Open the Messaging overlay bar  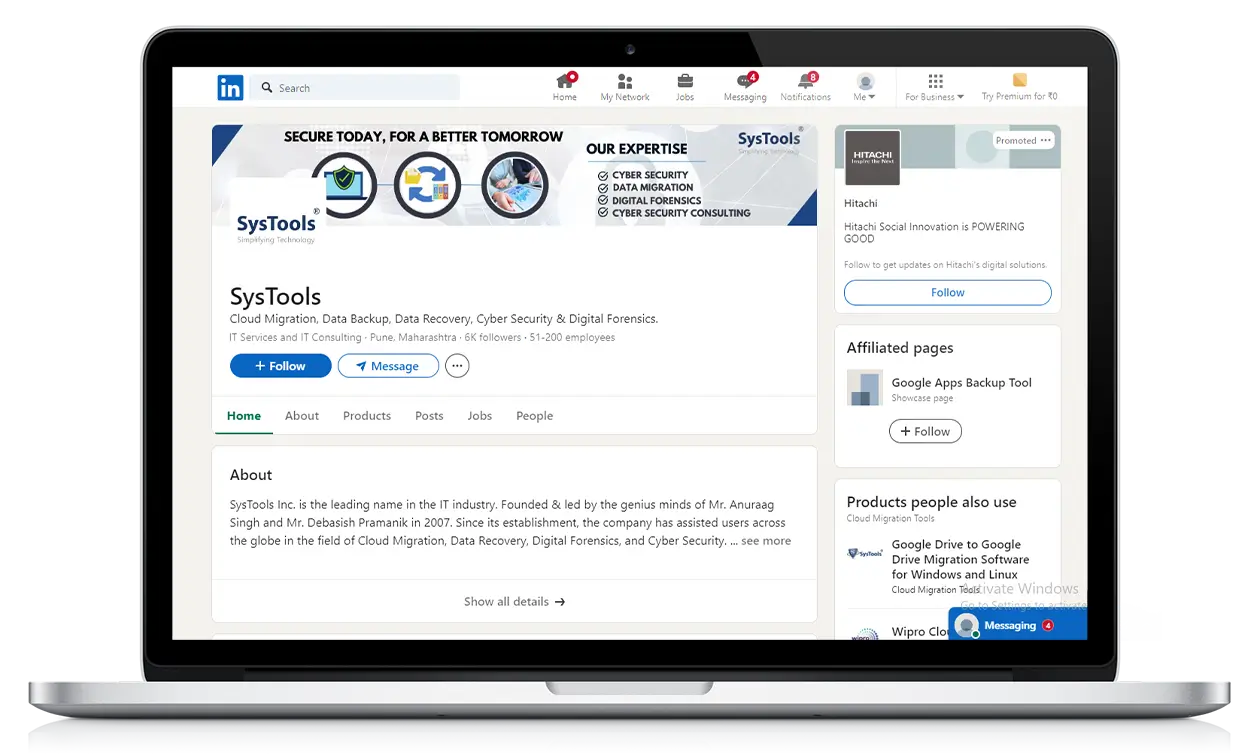[1018, 626]
